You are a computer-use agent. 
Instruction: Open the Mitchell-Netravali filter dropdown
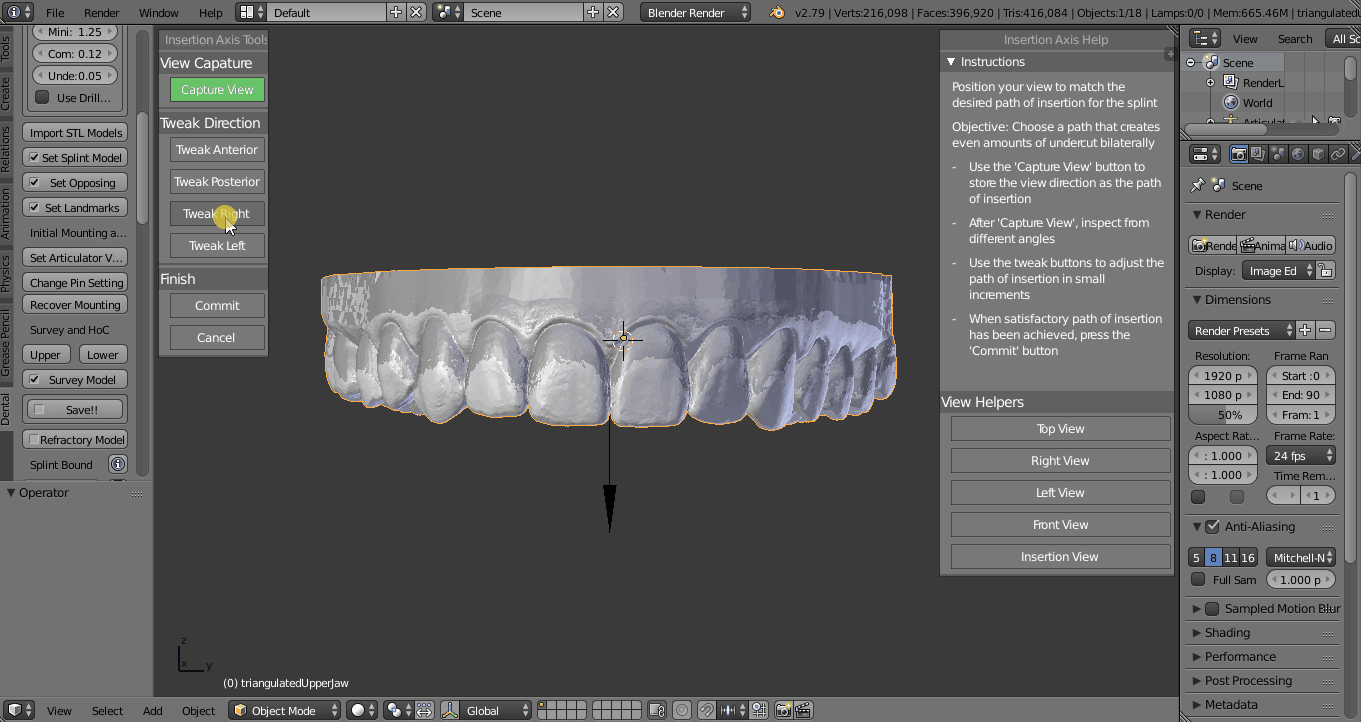pyautogui.click(x=1301, y=557)
